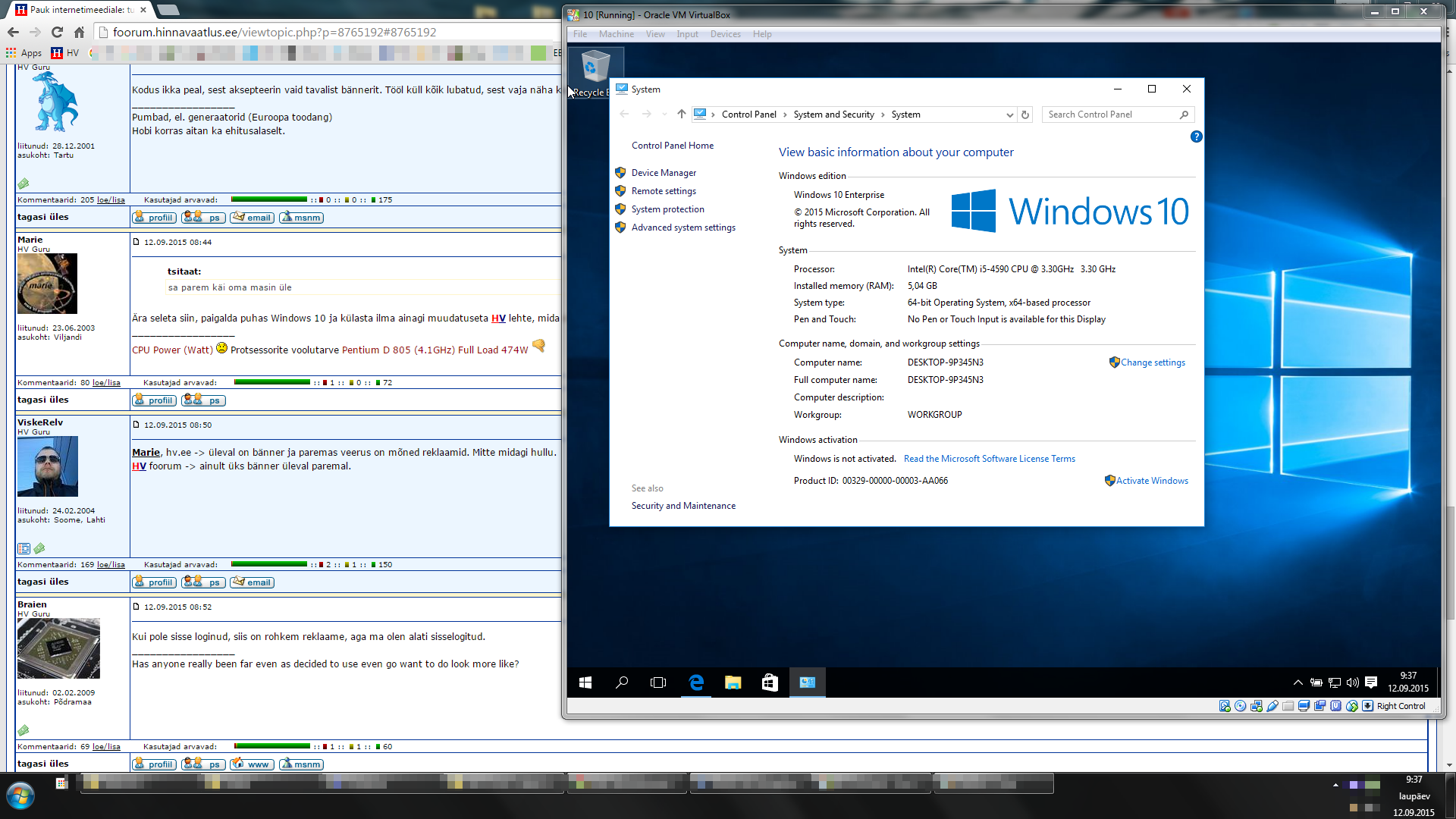The width and height of the screenshot is (1456, 819).
Task: Launch Microsoft Edge from the VM taskbar
Action: click(696, 682)
